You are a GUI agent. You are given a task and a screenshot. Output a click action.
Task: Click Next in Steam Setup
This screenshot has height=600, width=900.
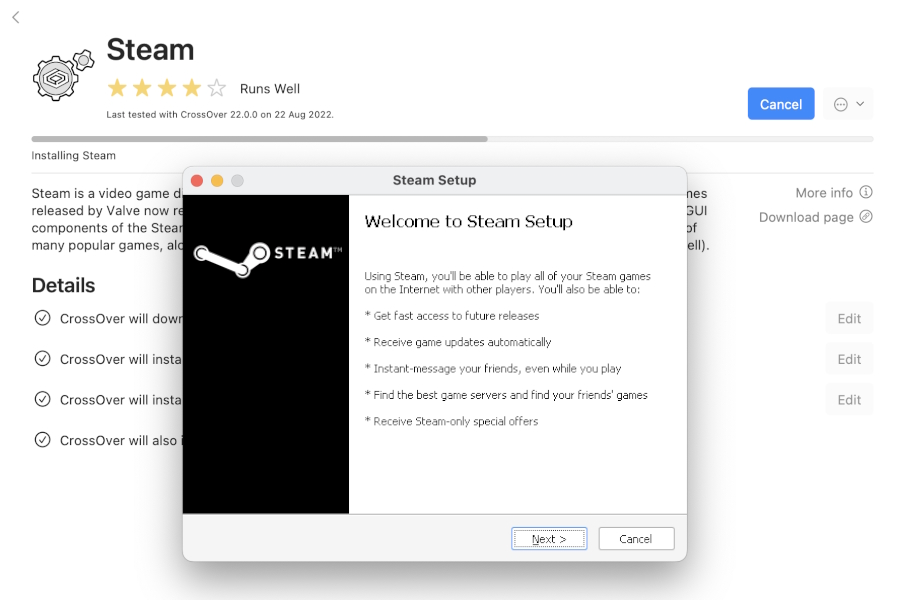point(549,539)
